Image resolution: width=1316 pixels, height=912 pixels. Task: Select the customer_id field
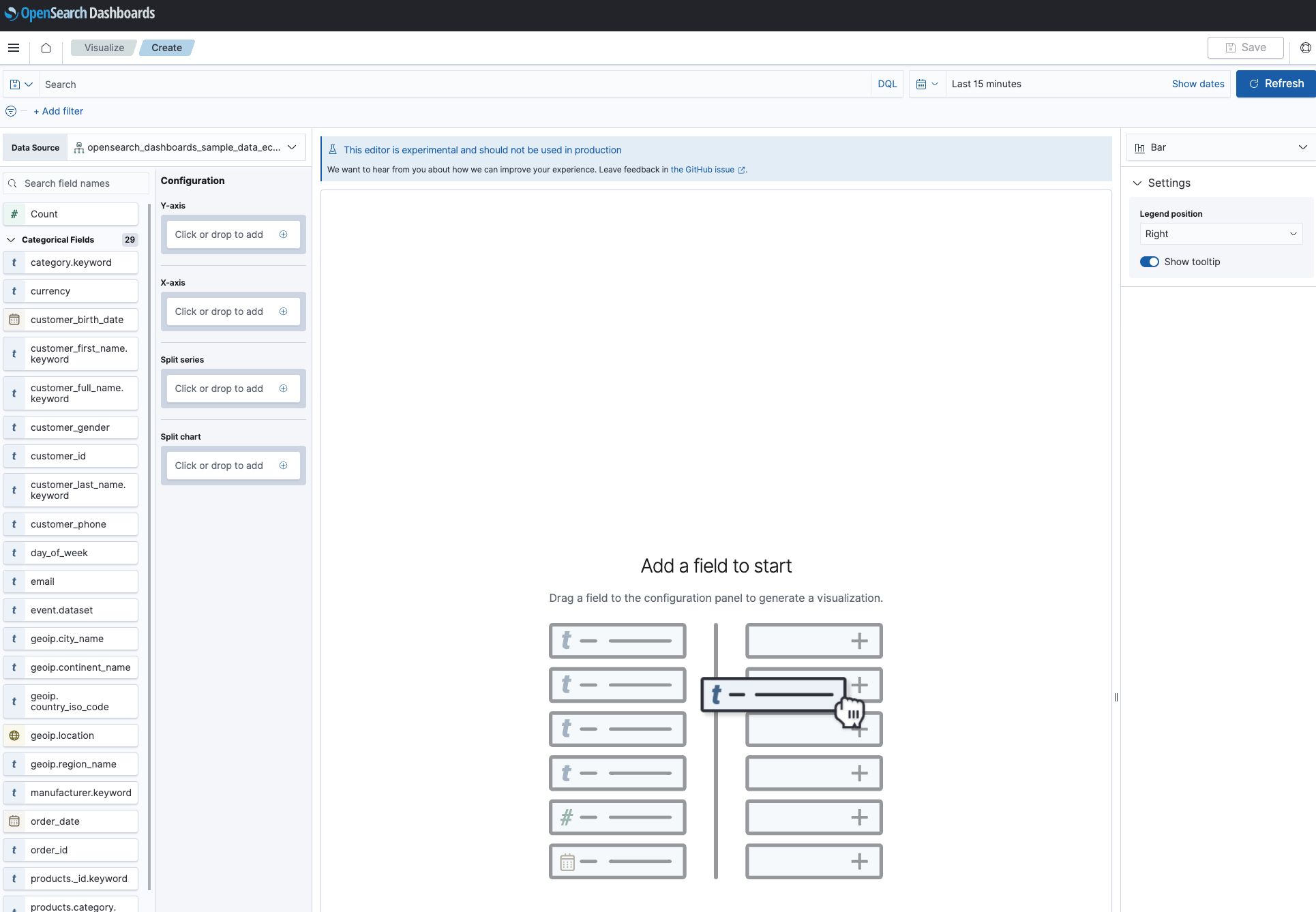point(71,456)
